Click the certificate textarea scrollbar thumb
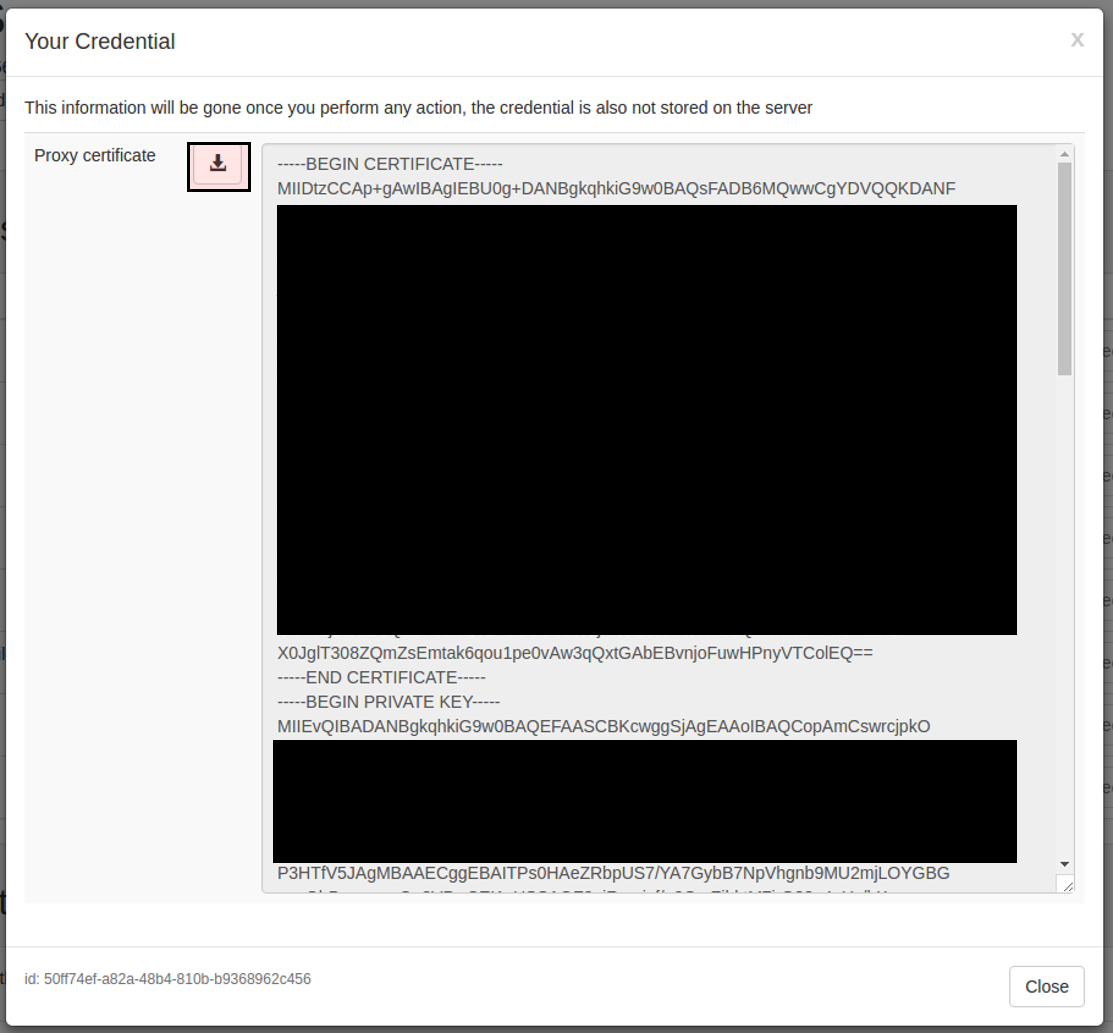This screenshot has width=1113, height=1033. point(1064,268)
